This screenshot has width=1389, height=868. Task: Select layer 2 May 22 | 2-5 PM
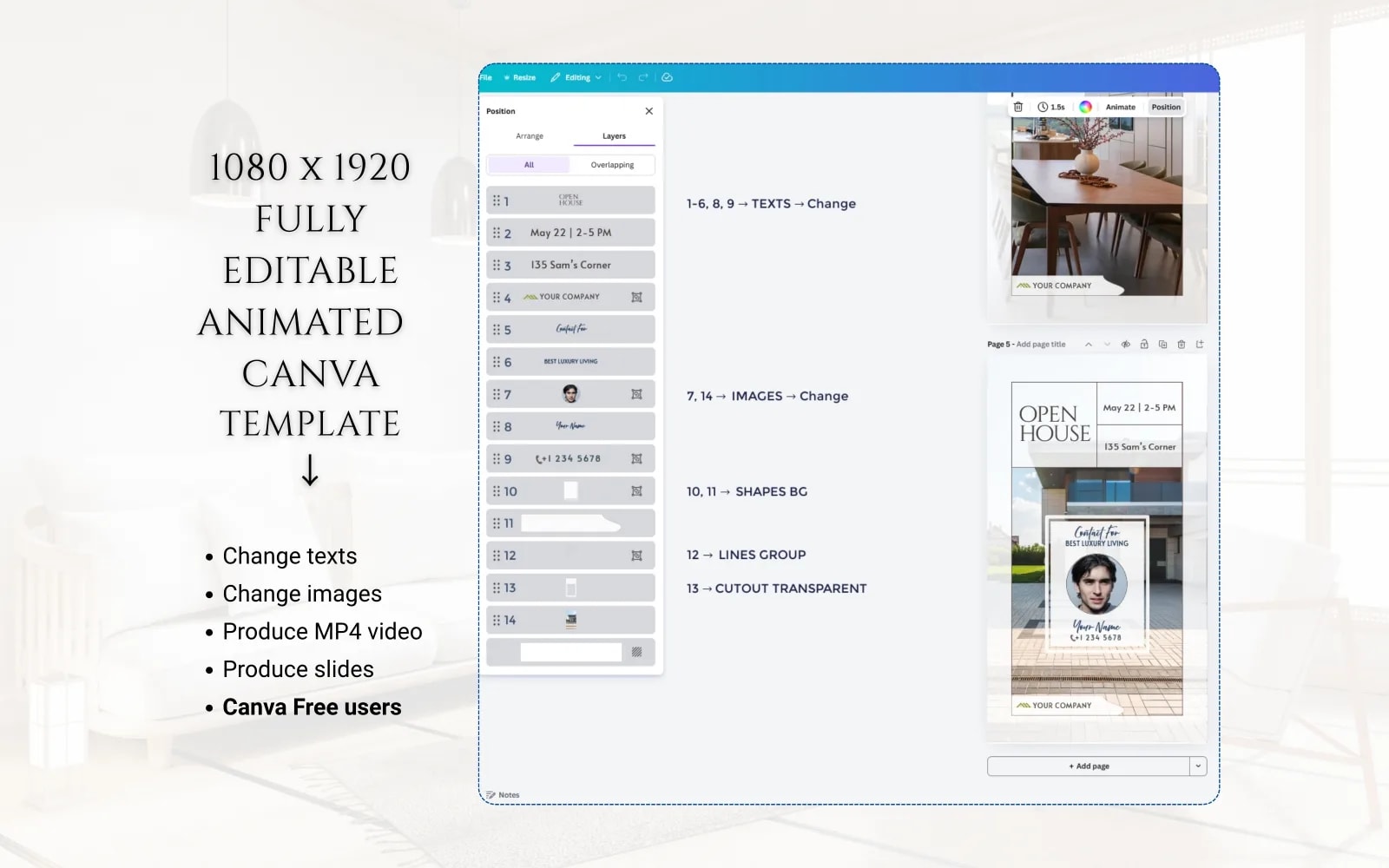click(570, 233)
